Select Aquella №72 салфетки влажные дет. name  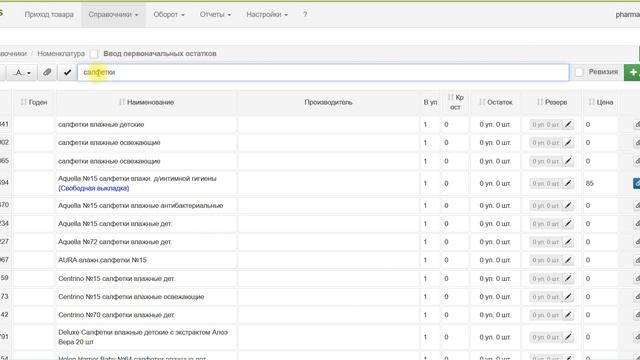(115, 242)
